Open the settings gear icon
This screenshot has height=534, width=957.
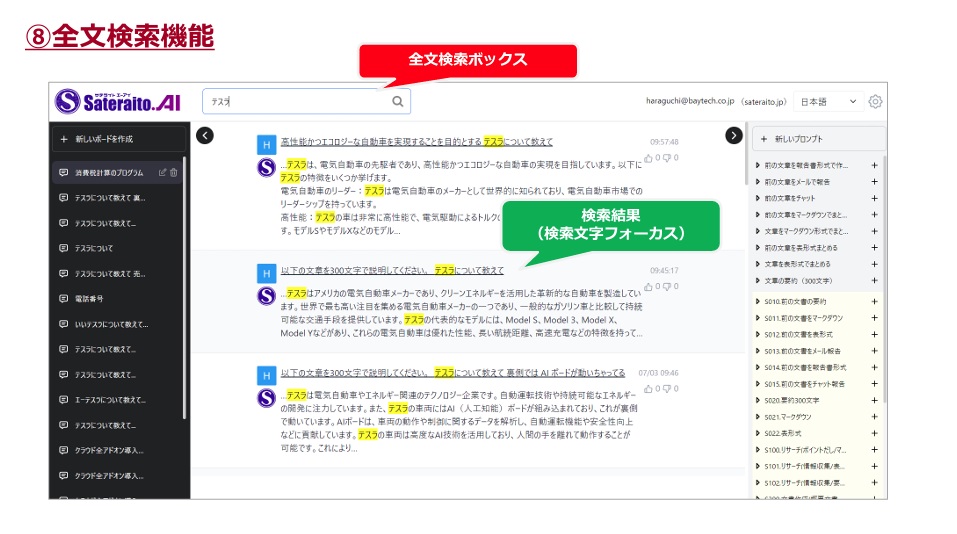pyautogui.click(x=875, y=101)
